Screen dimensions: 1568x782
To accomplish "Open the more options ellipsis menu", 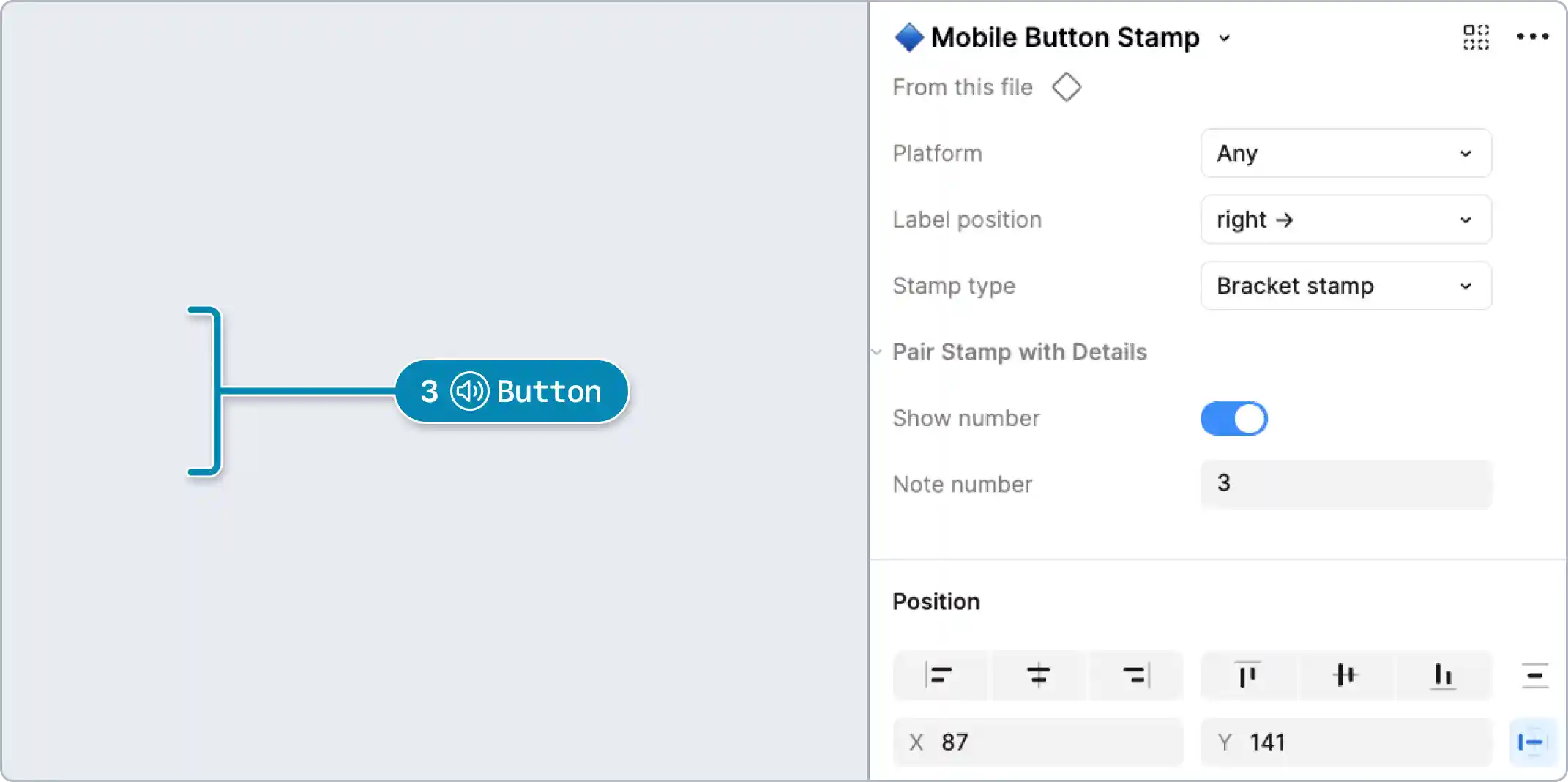I will pyautogui.click(x=1534, y=37).
